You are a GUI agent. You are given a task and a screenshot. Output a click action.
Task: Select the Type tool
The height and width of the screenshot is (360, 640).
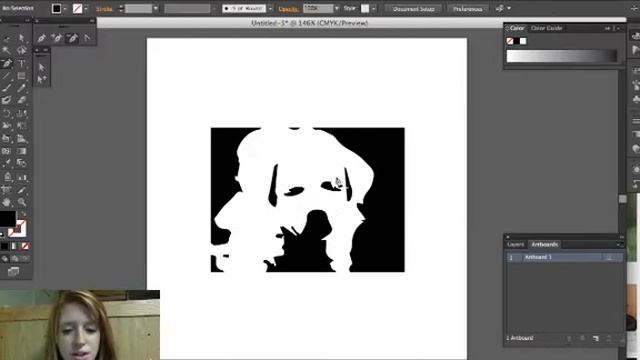(x=22, y=63)
